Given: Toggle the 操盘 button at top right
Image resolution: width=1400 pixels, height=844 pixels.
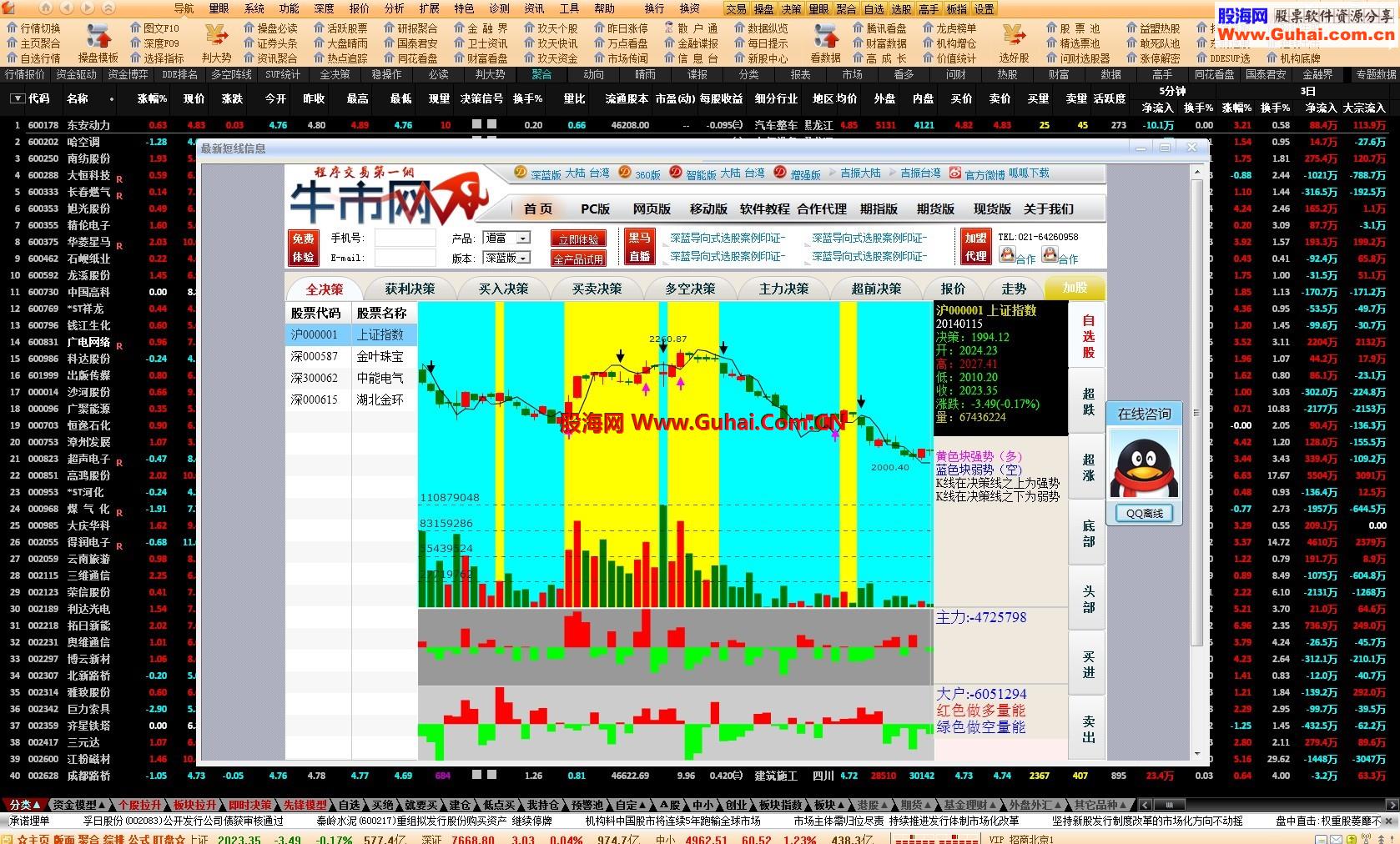Looking at the screenshot, I should tap(763, 9).
